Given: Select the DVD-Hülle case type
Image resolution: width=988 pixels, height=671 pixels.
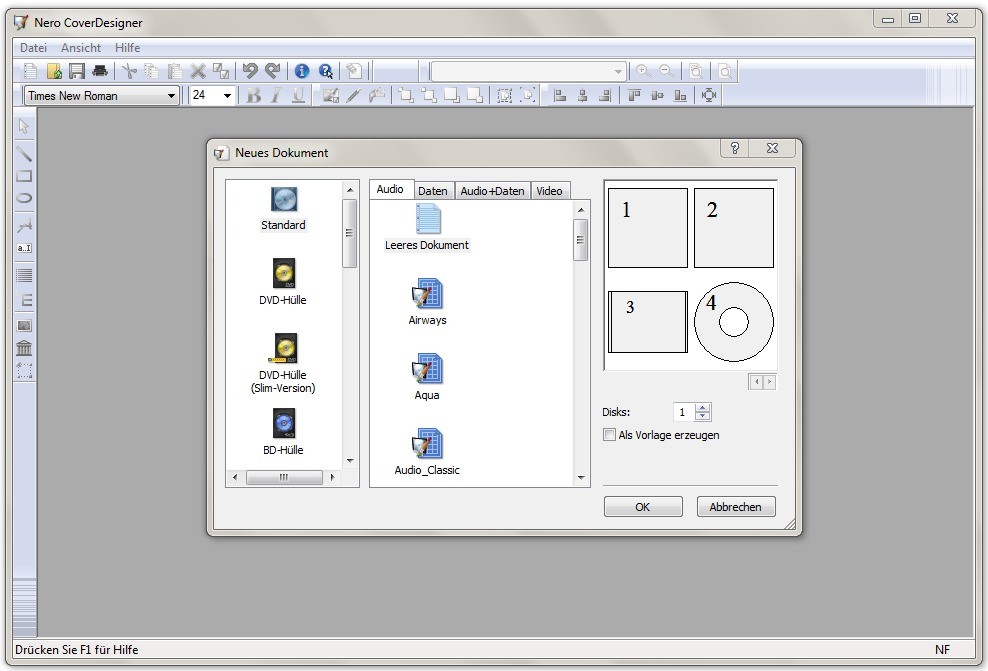Looking at the screenshot, I should pos(283,281).
